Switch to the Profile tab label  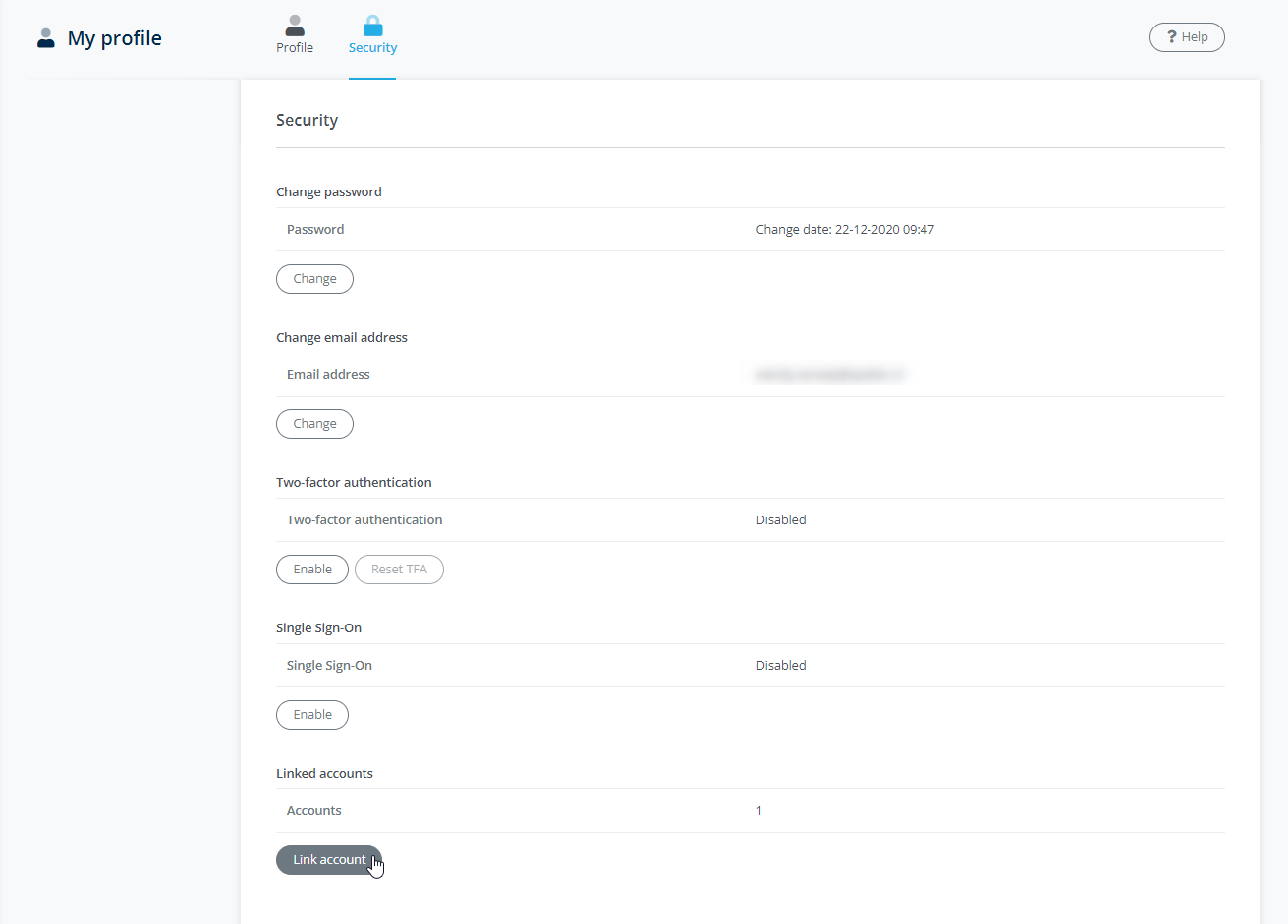click(295, 48)
